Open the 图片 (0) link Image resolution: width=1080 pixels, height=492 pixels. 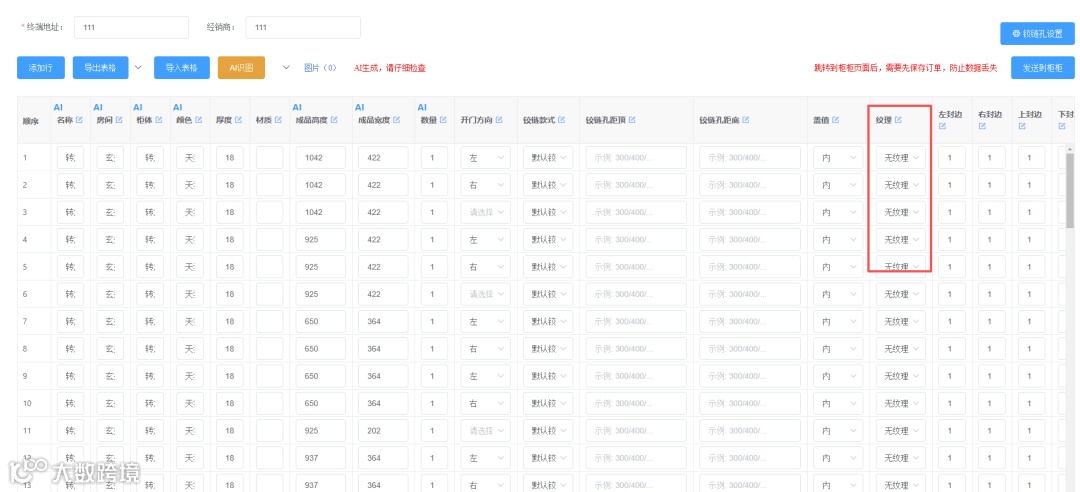click(320, 68)
